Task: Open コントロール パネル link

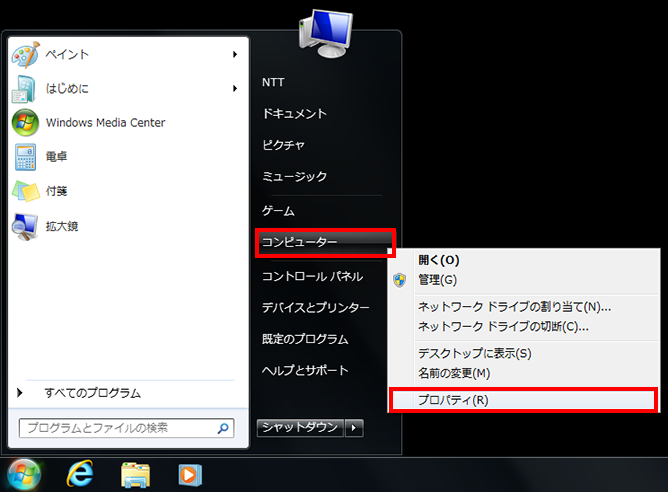Action: click(311, 276)
